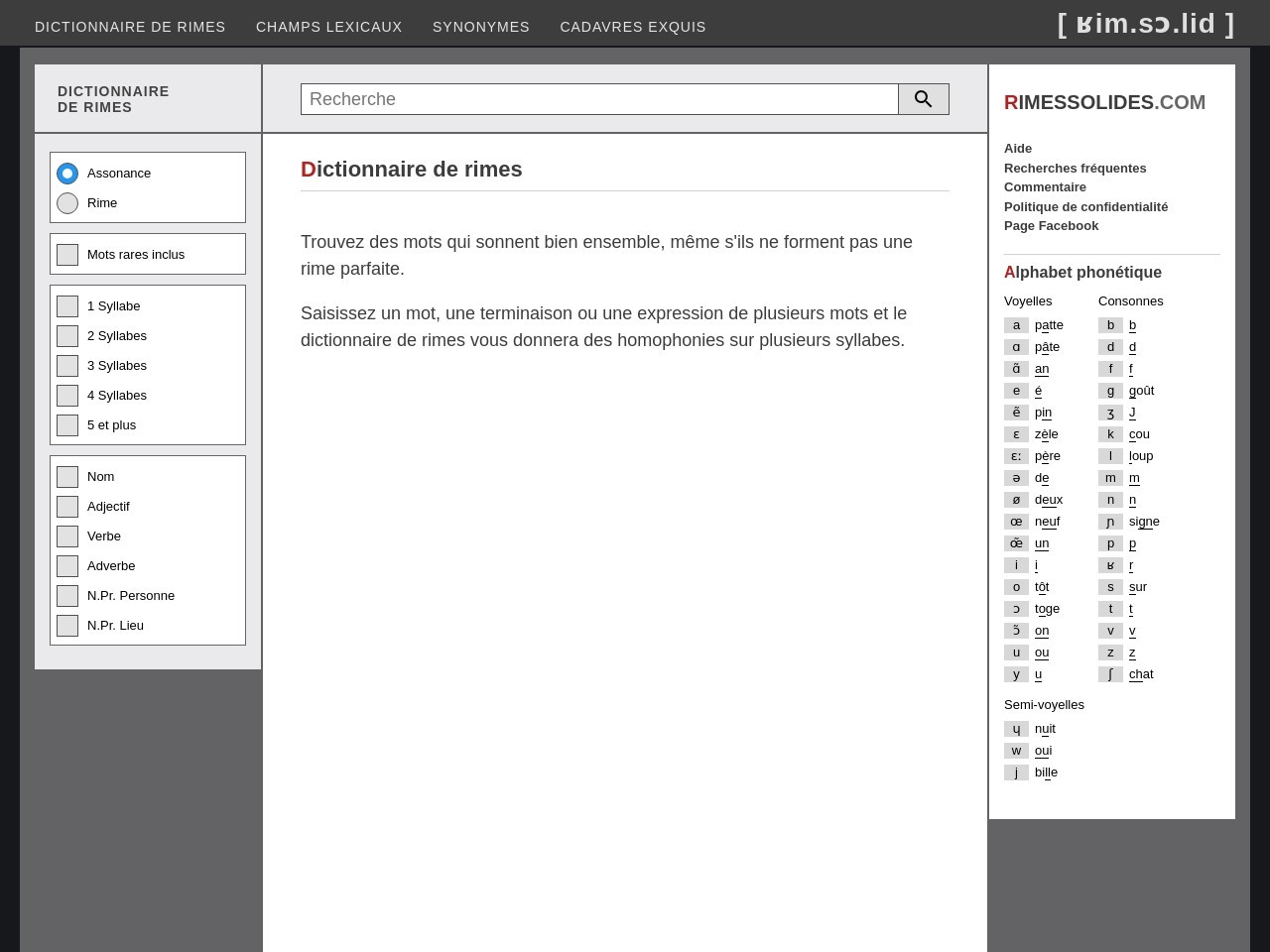The image size is (1270, 952).
Task: Check the 5 et plus option
Action: 67,425
